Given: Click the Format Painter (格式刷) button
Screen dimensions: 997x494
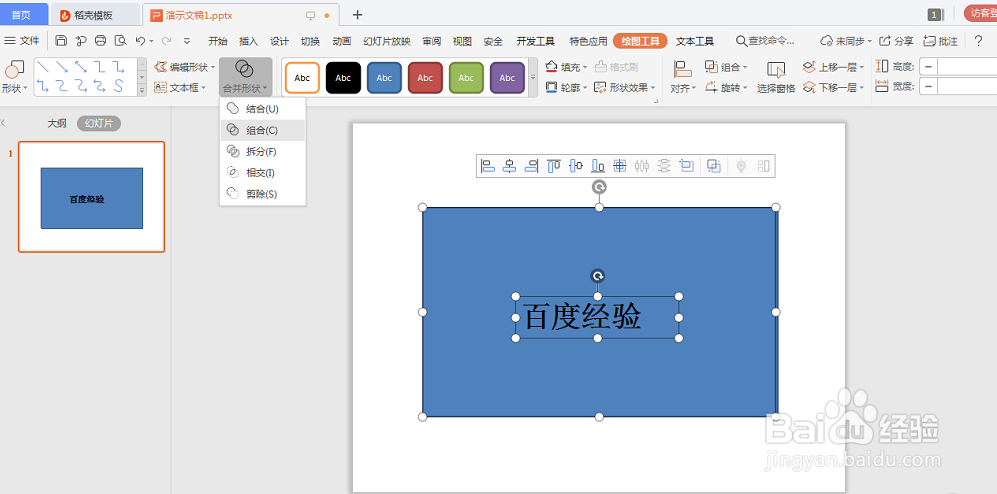Looking at the screenshot, I should tap(616, 67).
